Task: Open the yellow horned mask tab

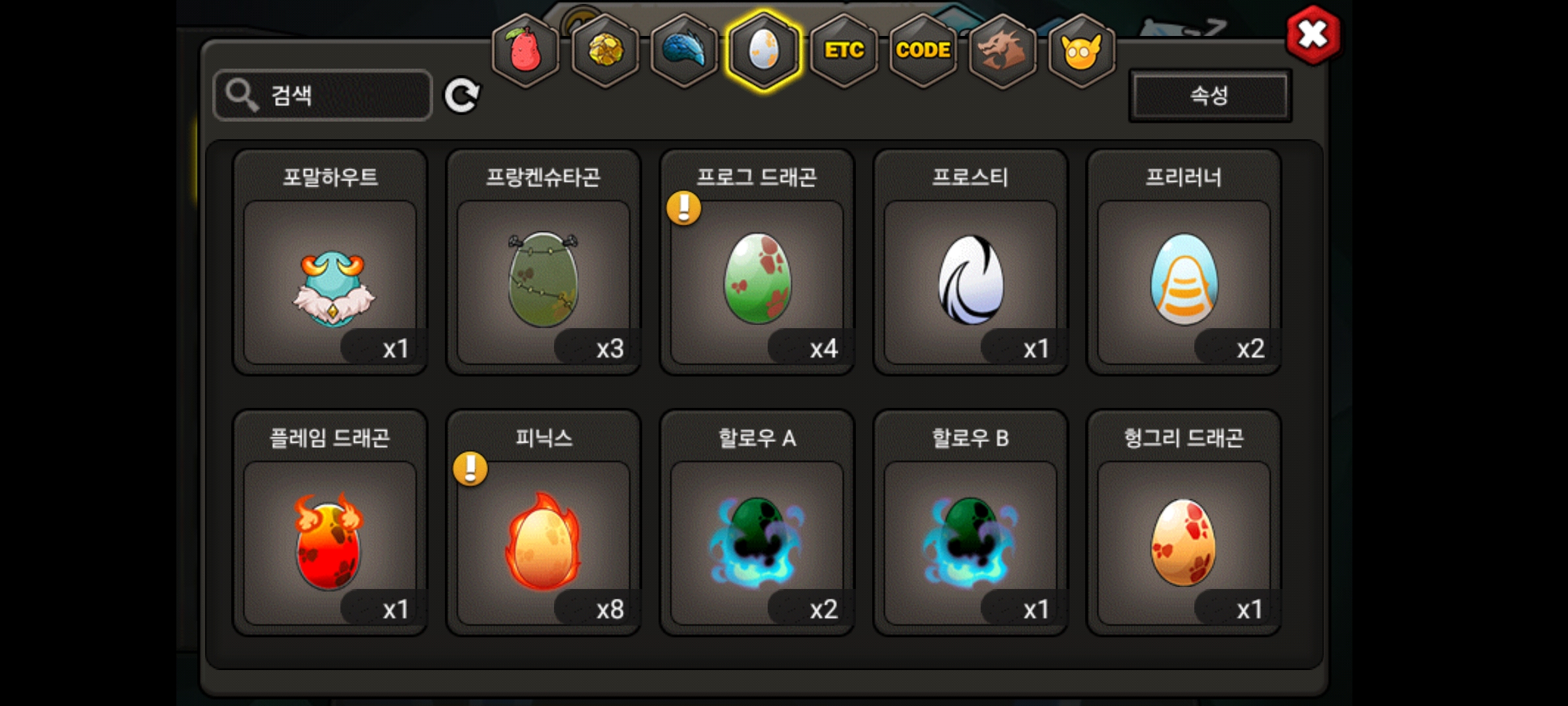Action: pos(1081,50)
